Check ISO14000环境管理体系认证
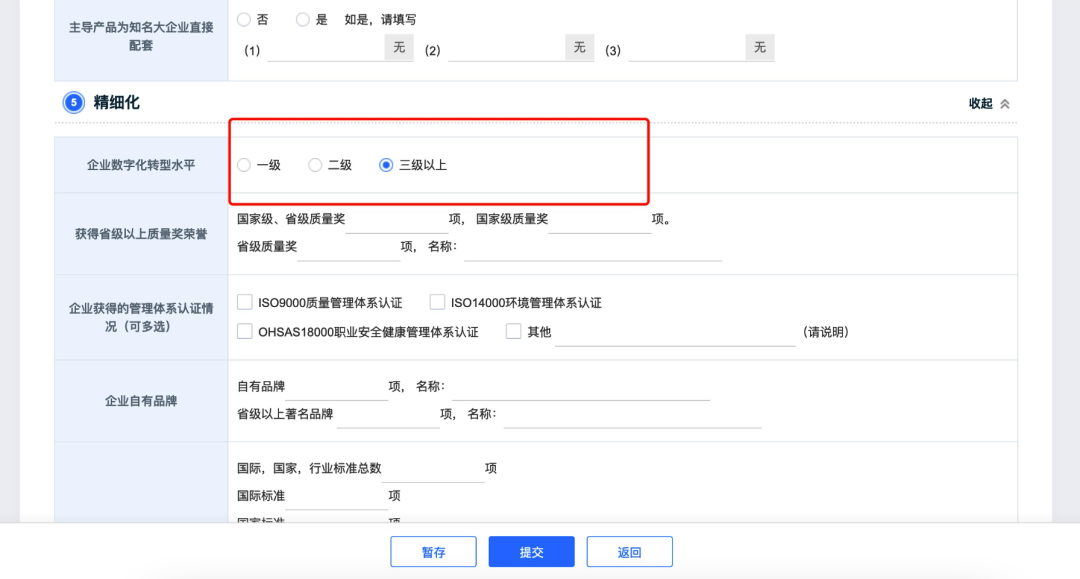This screenshot has width=1080, height=579. [437, 302]
